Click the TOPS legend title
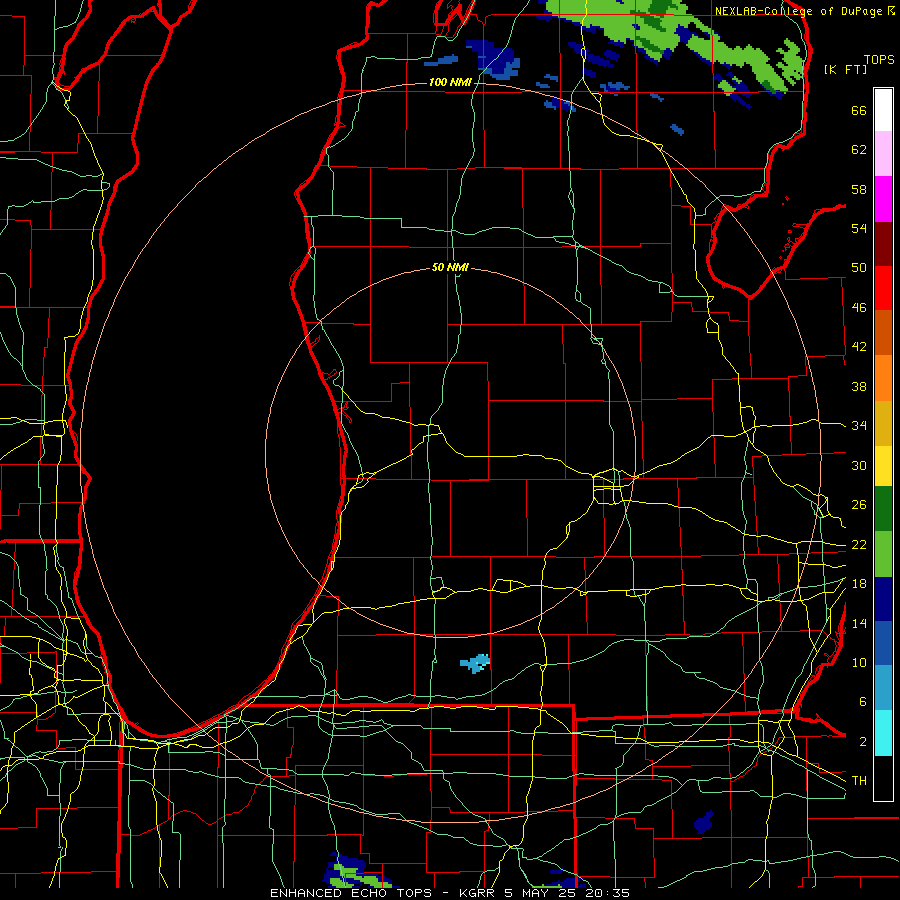The width and height of the screenshot is (900, 900). (x=879, y=60)
